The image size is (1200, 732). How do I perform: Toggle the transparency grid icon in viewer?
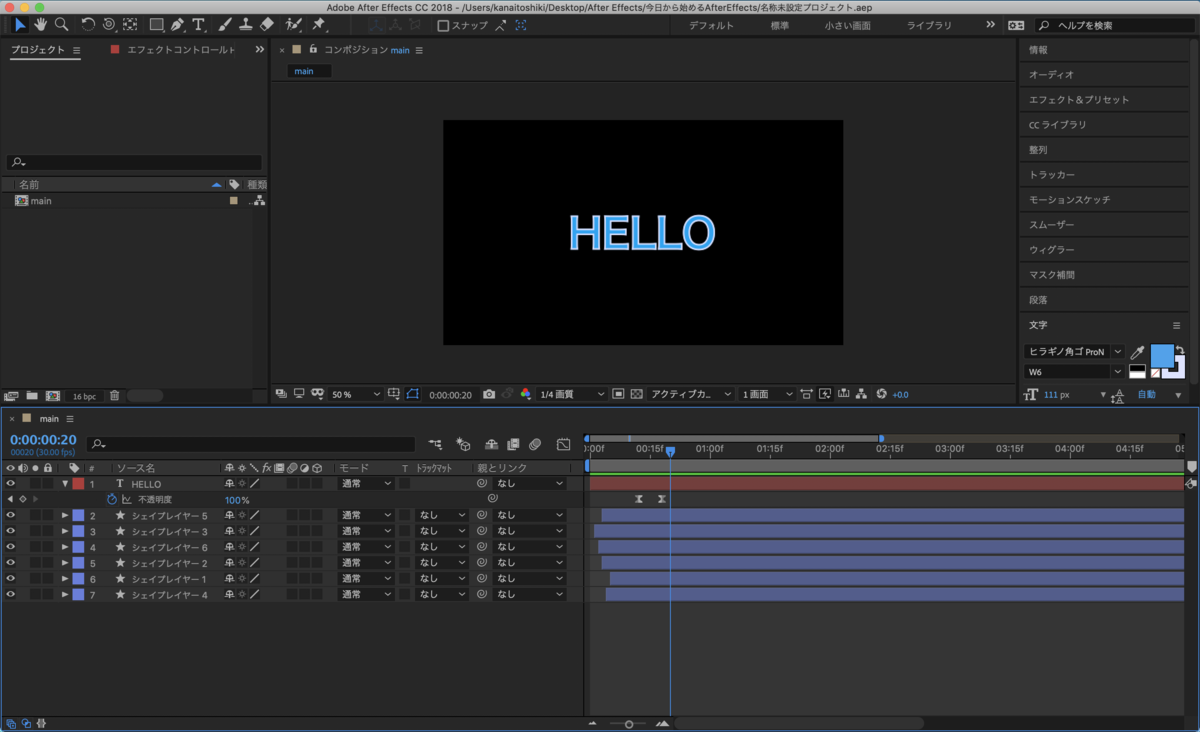click(x=636, y=394)
